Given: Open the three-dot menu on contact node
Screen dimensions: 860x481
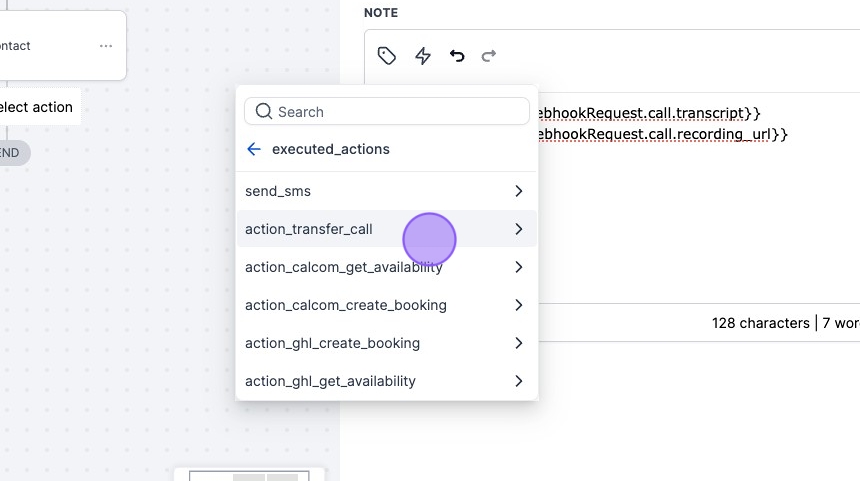Looking at the screenshot, I should pos(106,46).
